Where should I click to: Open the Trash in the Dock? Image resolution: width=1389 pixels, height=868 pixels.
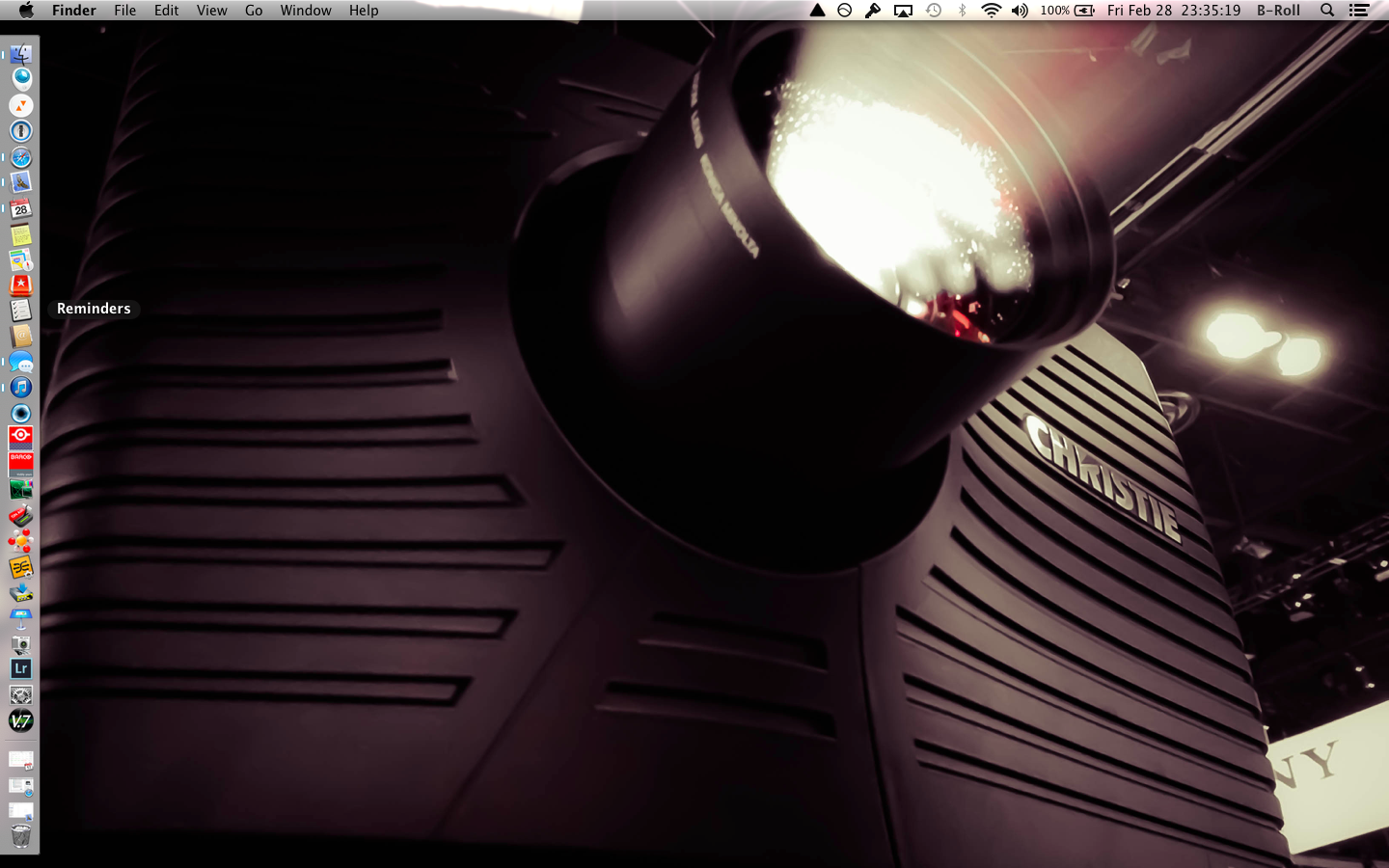coord(21,836)
